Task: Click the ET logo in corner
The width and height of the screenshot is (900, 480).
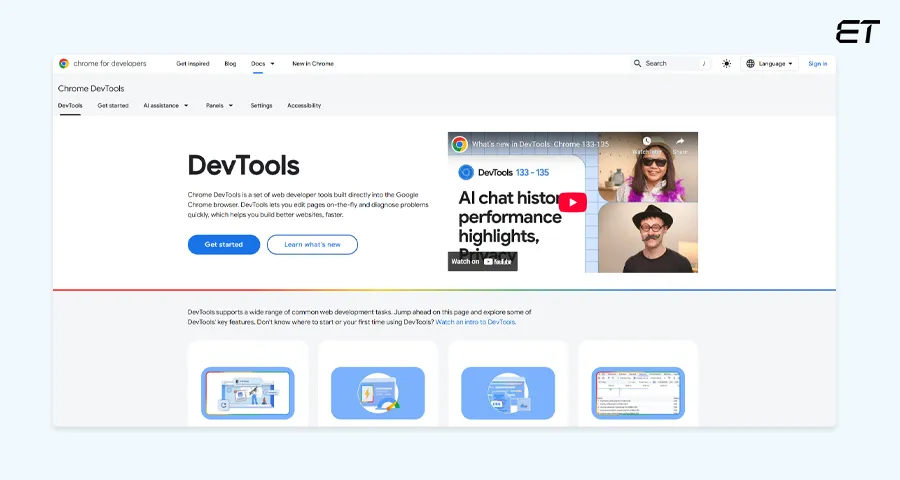Action: [x=858, y=32]
